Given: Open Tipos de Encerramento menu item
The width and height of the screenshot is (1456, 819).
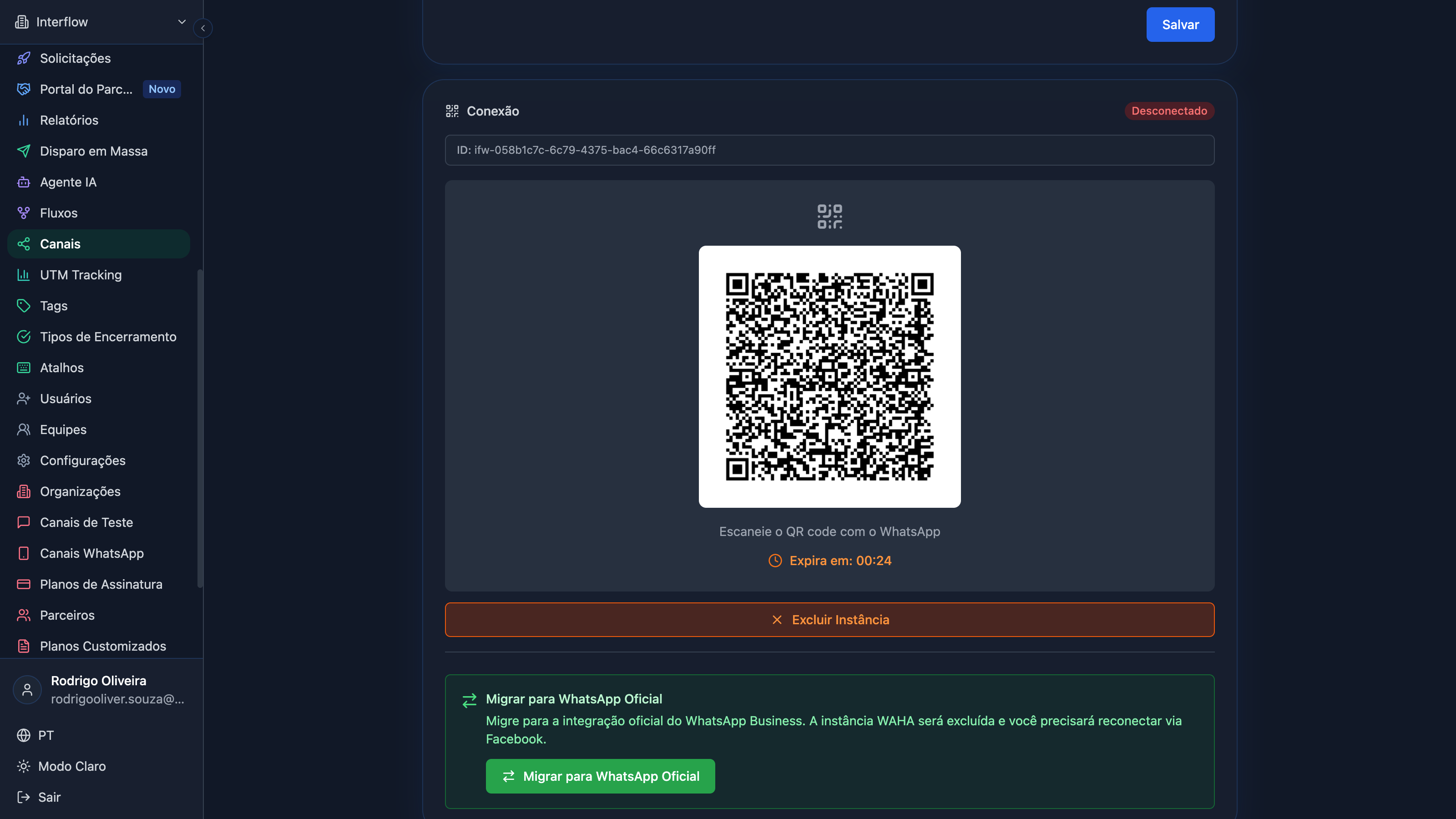Looking at the screenshot, I should (x=99, y=337).
